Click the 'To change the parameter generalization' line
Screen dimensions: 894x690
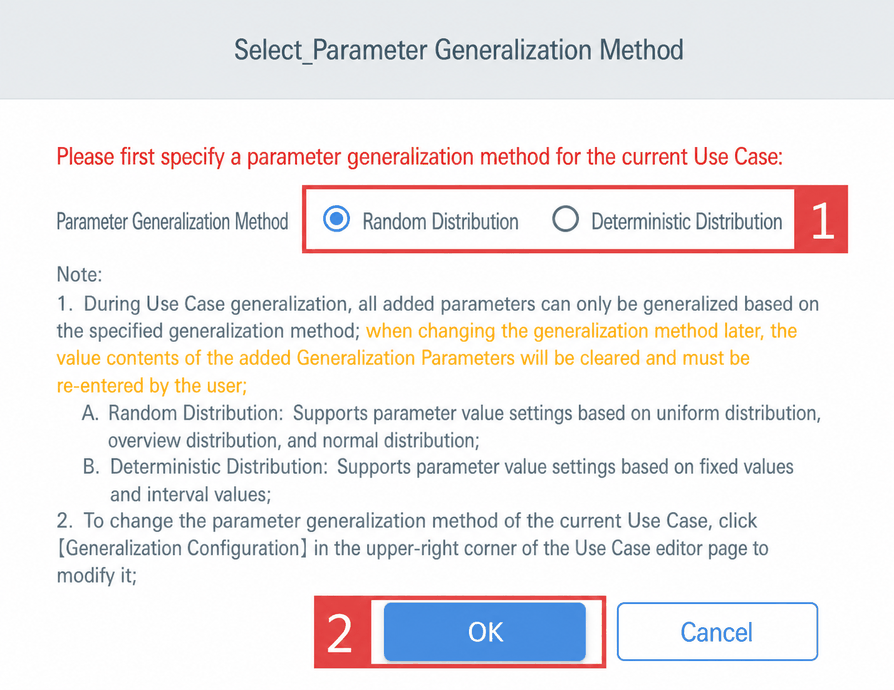pos(407,521)
